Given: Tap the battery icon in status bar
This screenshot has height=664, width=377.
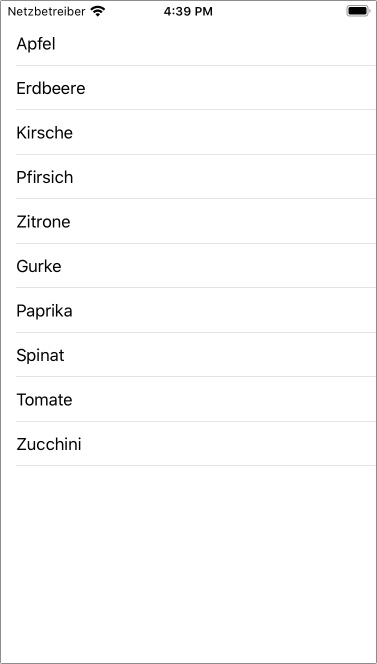Looking at the screenshot, I should [358, 11].
